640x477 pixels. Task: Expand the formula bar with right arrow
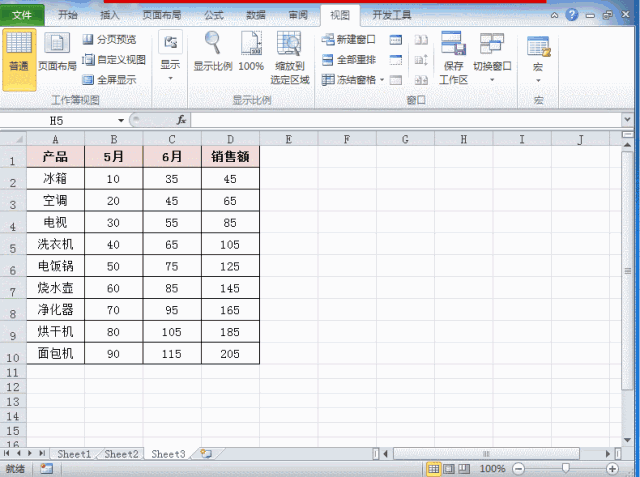click(x=627, y=120)
